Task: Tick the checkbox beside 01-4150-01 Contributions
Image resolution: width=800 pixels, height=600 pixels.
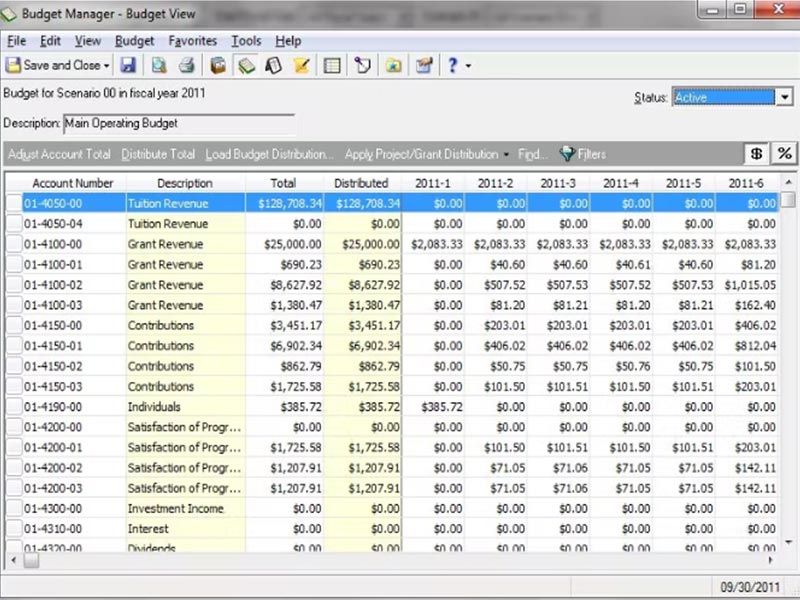Action: click(13, 346)
